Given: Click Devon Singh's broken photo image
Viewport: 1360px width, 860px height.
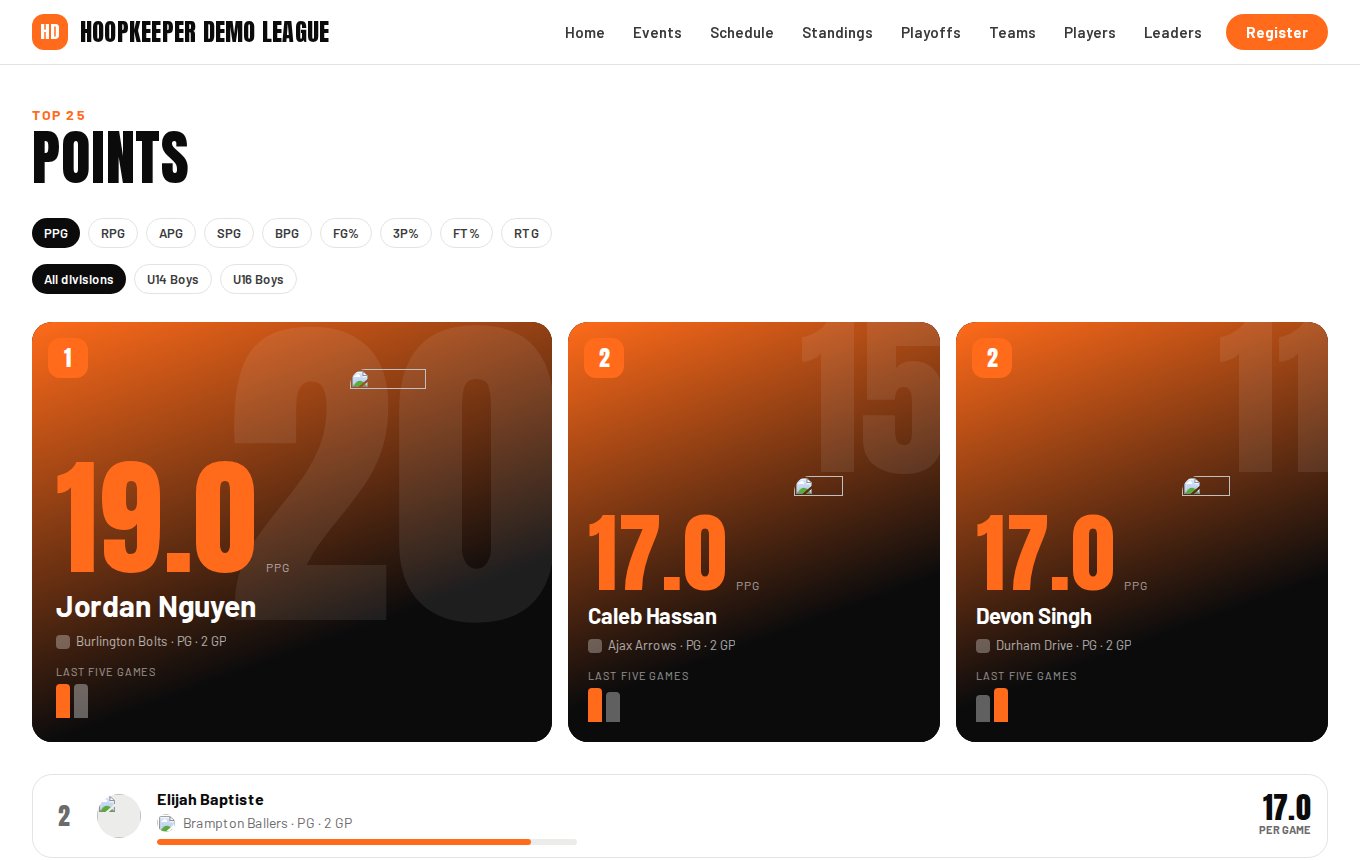Looking at the screenshot, I should click(1206, 486).
